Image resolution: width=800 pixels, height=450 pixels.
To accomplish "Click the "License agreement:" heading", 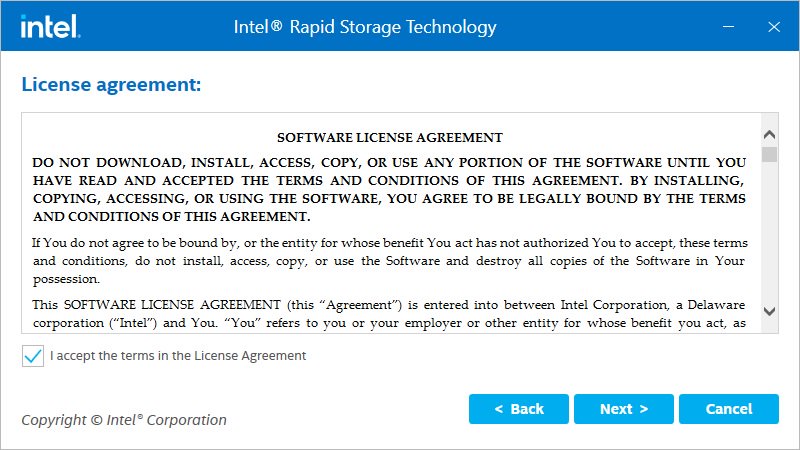I will (111, 85).
